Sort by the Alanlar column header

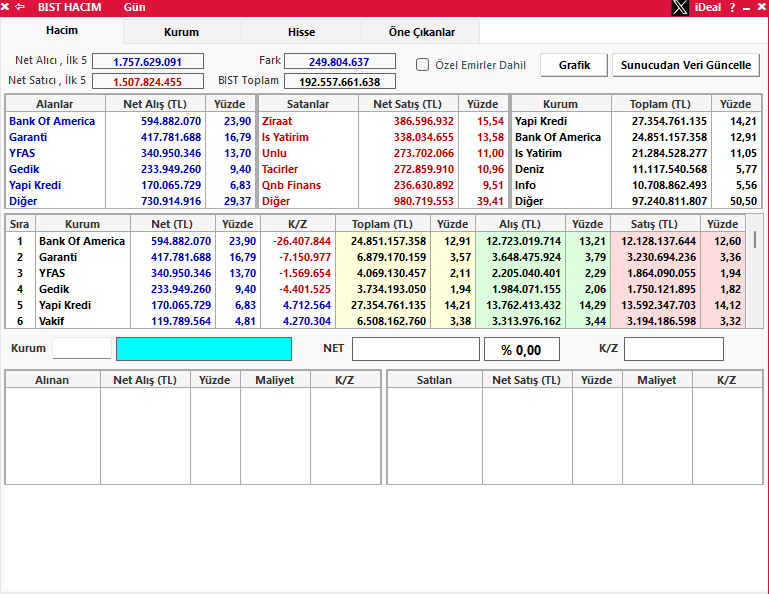coord(55,104)
